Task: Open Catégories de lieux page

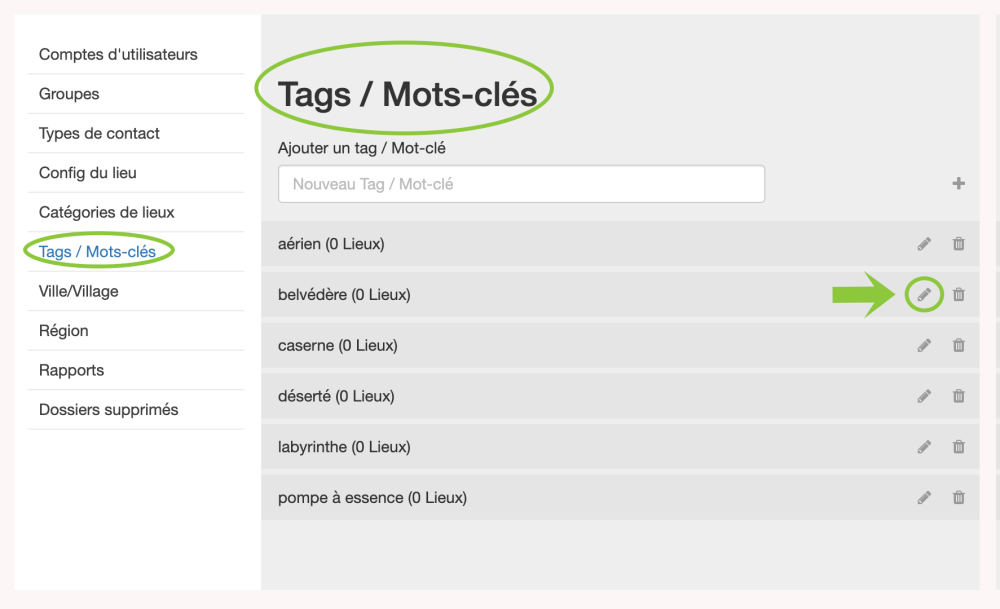Action: tap(106, 212)
